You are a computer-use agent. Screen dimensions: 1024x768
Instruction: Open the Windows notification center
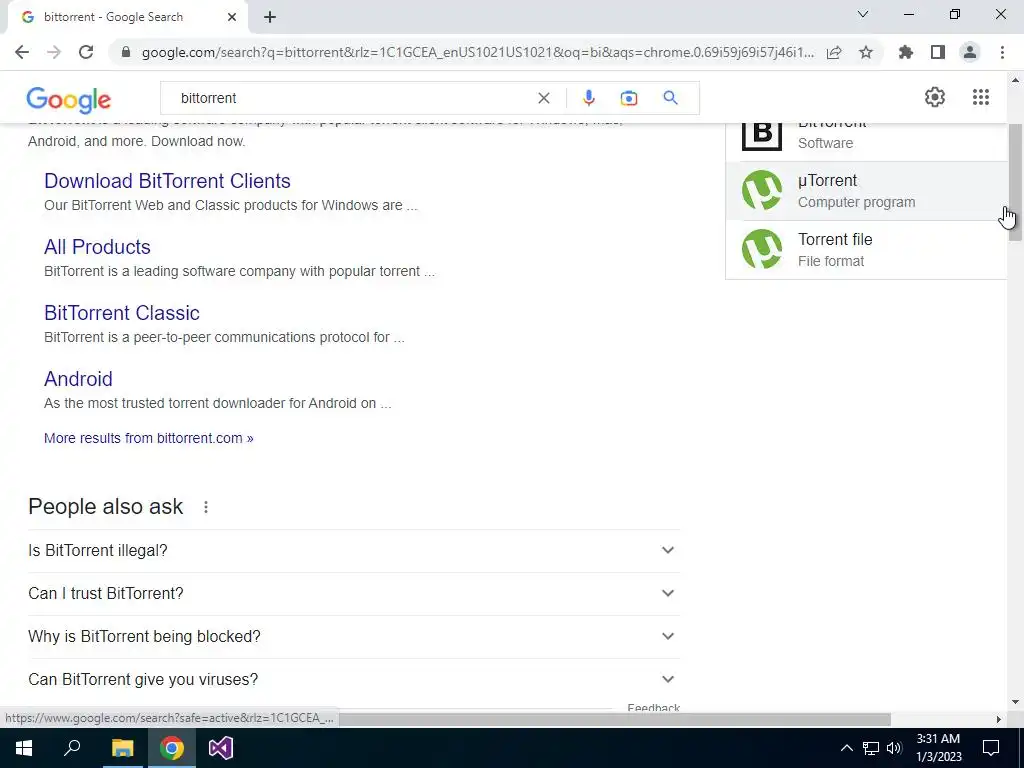pyautogui.click(x=991, y=748)
